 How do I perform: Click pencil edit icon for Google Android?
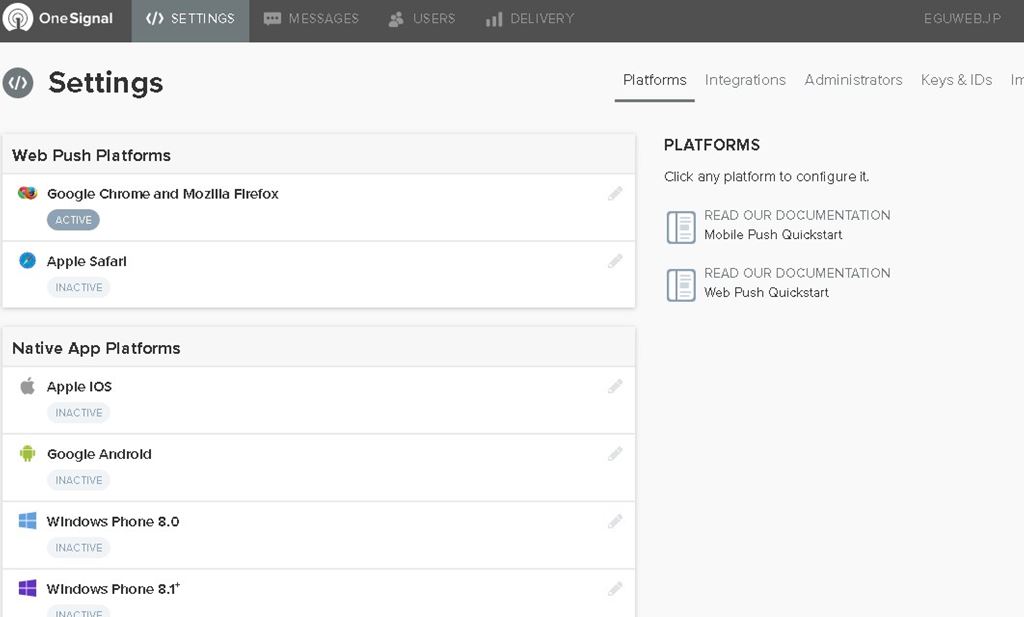(615, 454)
